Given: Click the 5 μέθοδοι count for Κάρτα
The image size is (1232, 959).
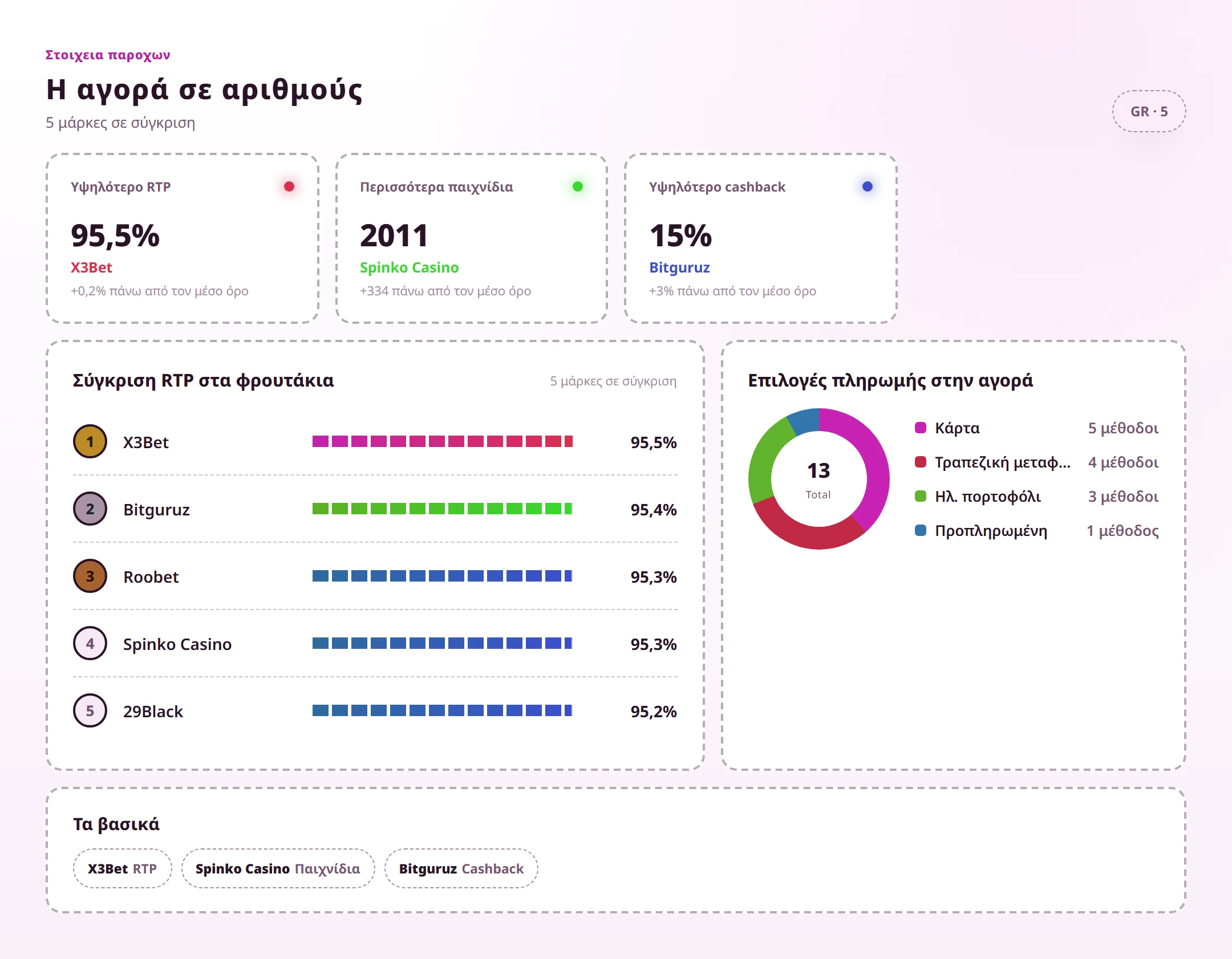Looking at the screenshot, I should 1123,428.
